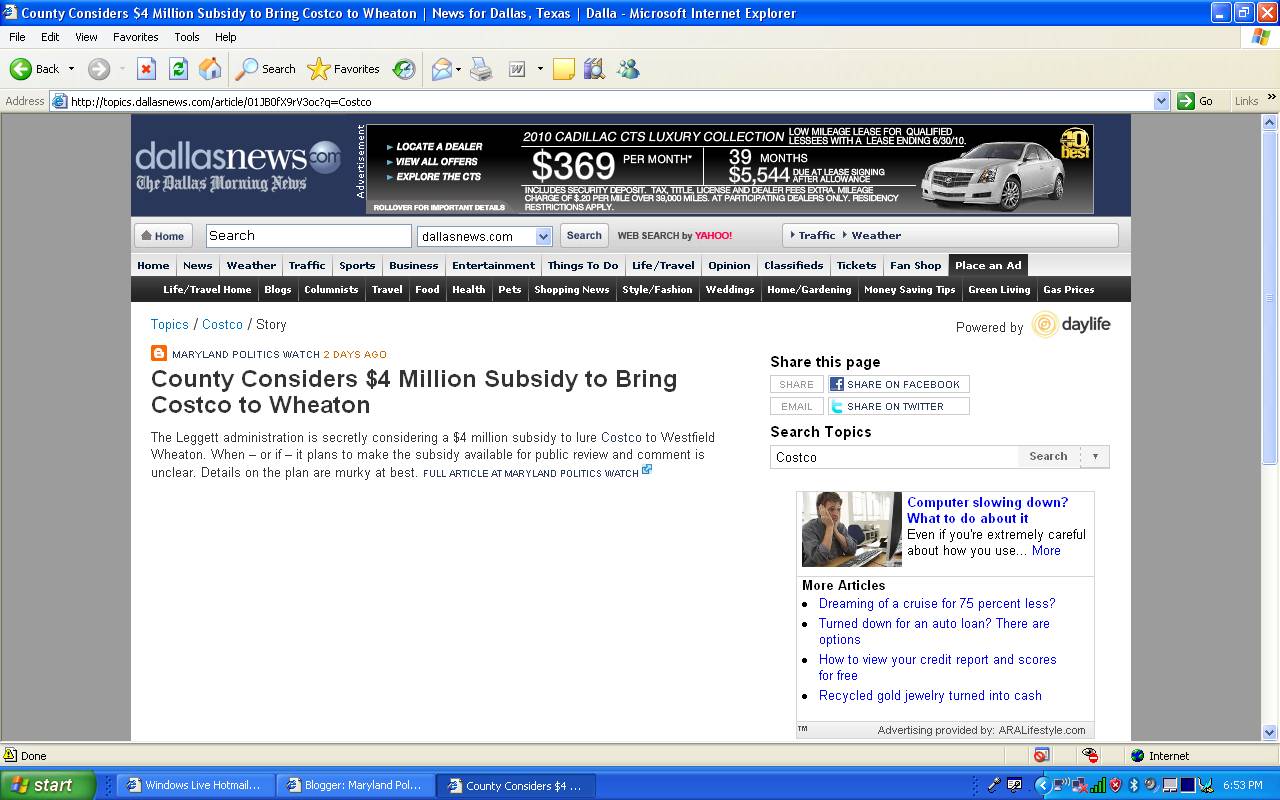Viewport: 1280px width, 800px height.
Task: Open Full Article at Maryland Politics Watch link
Action: (x=531, y=473)
